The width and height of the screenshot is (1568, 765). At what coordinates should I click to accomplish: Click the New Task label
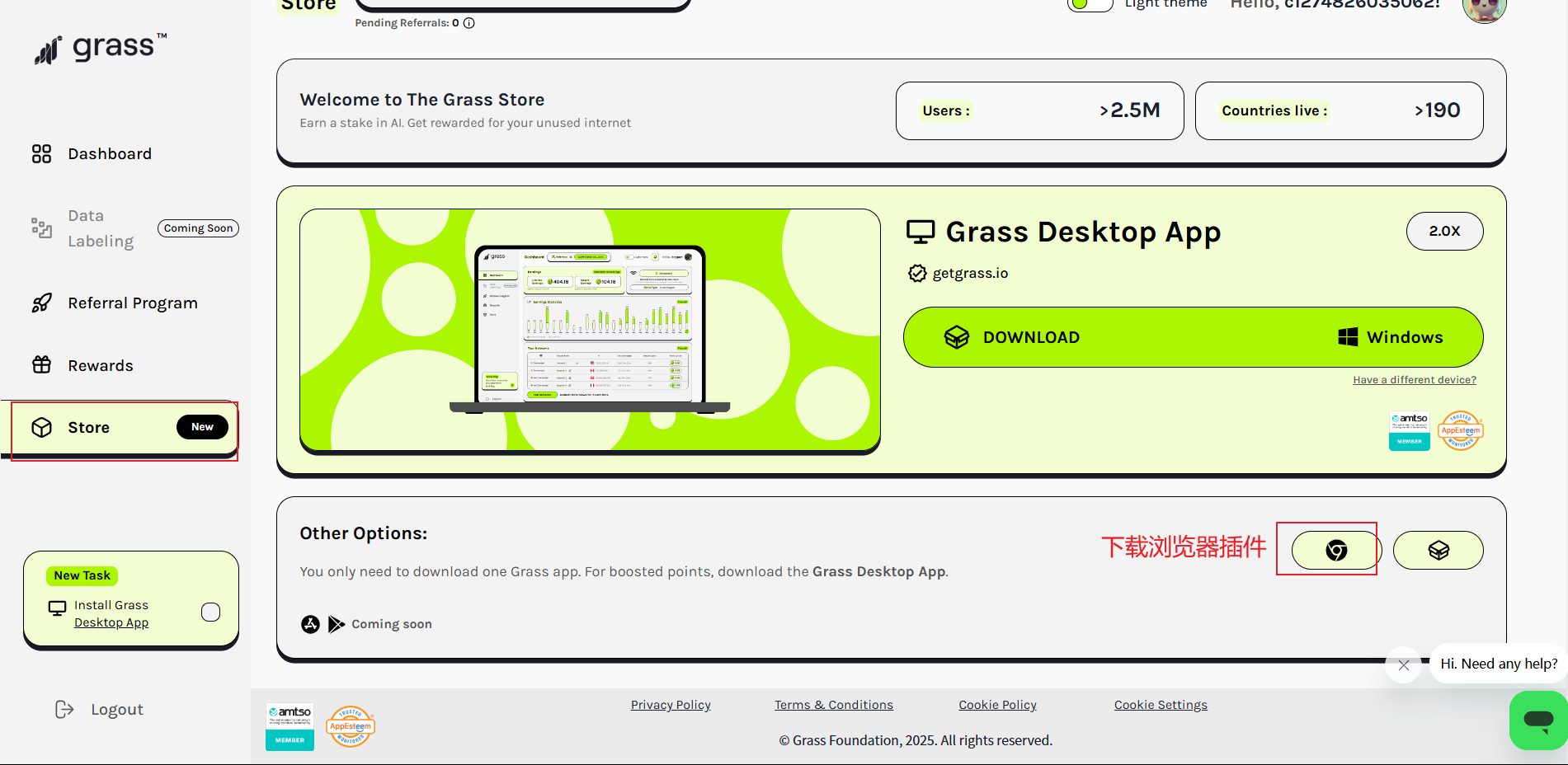[x=82, y=575]
